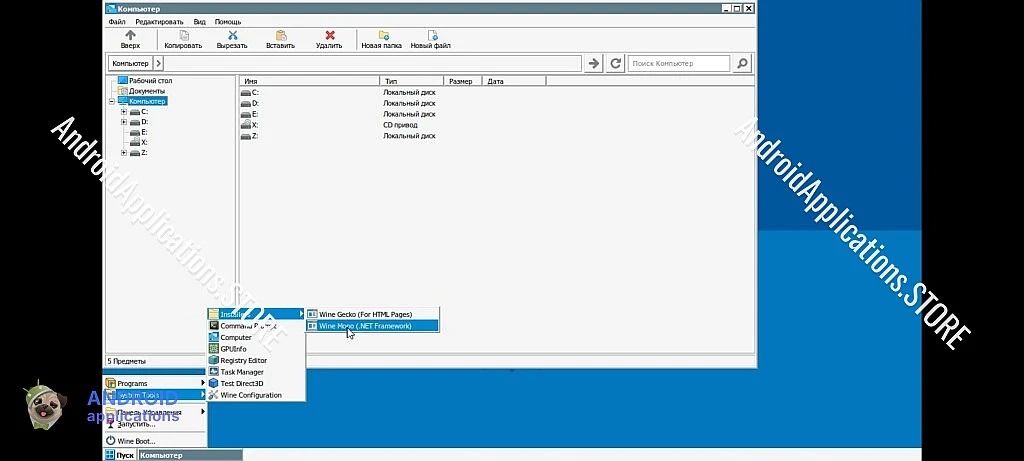The image size is (1024, 461).
Task: Open the Редактировать menu
Action: coord(159,21)
